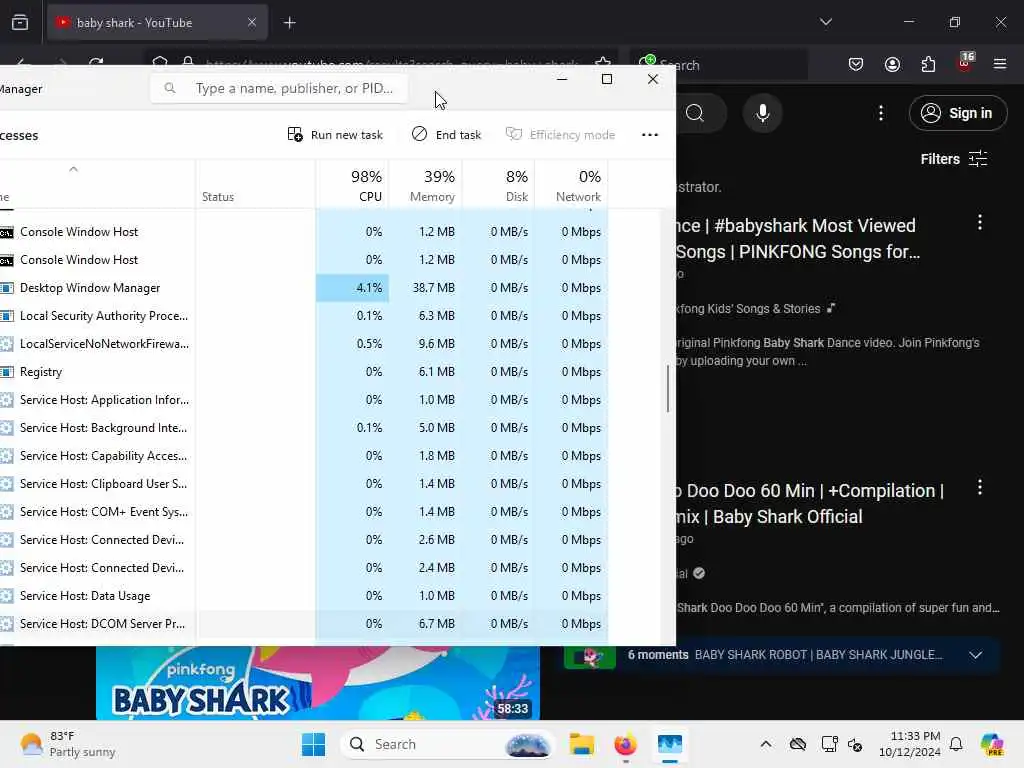Open options menu for Doo Doo 60 Min video

click(980, 487)
